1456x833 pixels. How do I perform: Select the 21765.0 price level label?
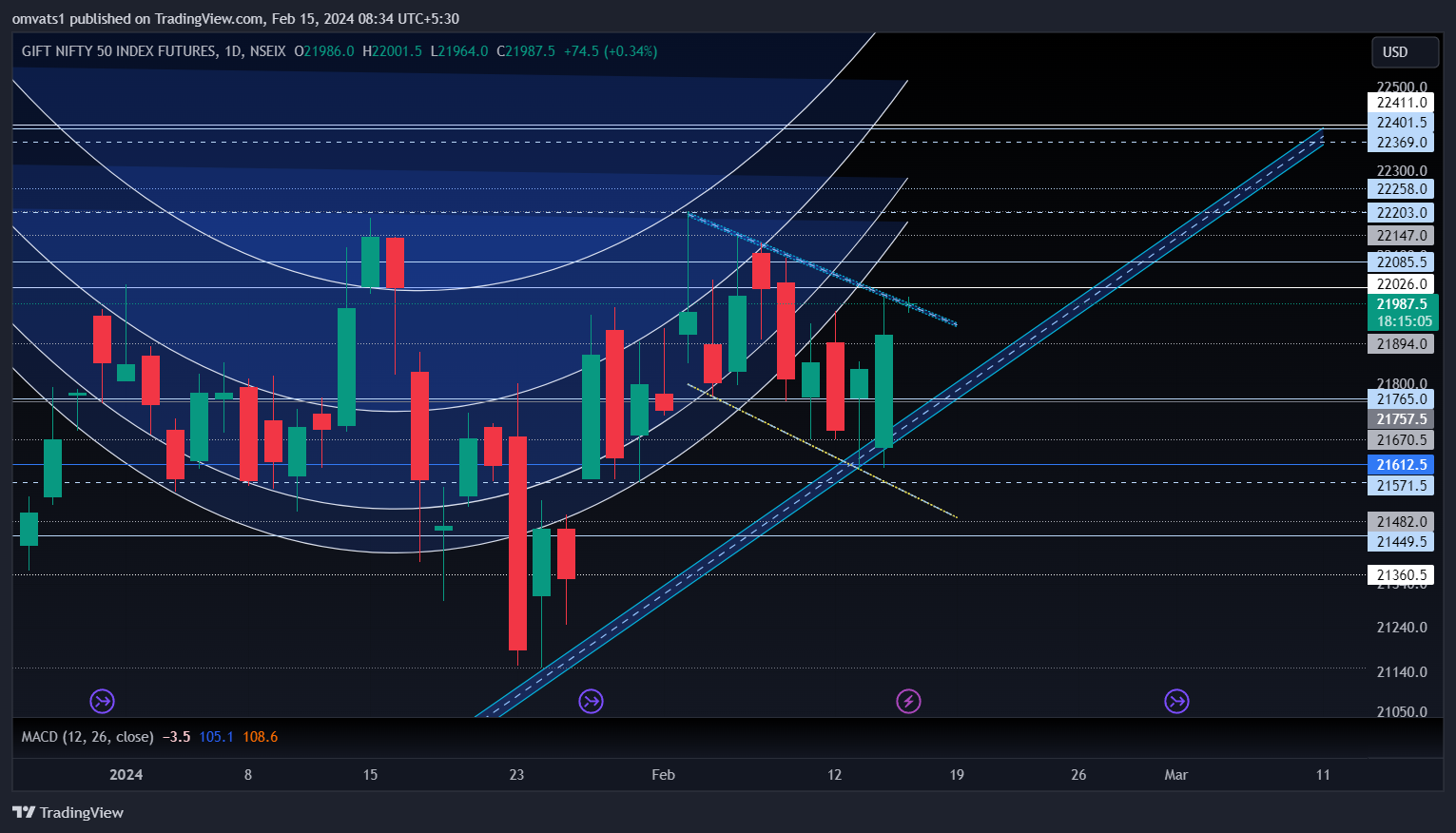pos(1402,399)
